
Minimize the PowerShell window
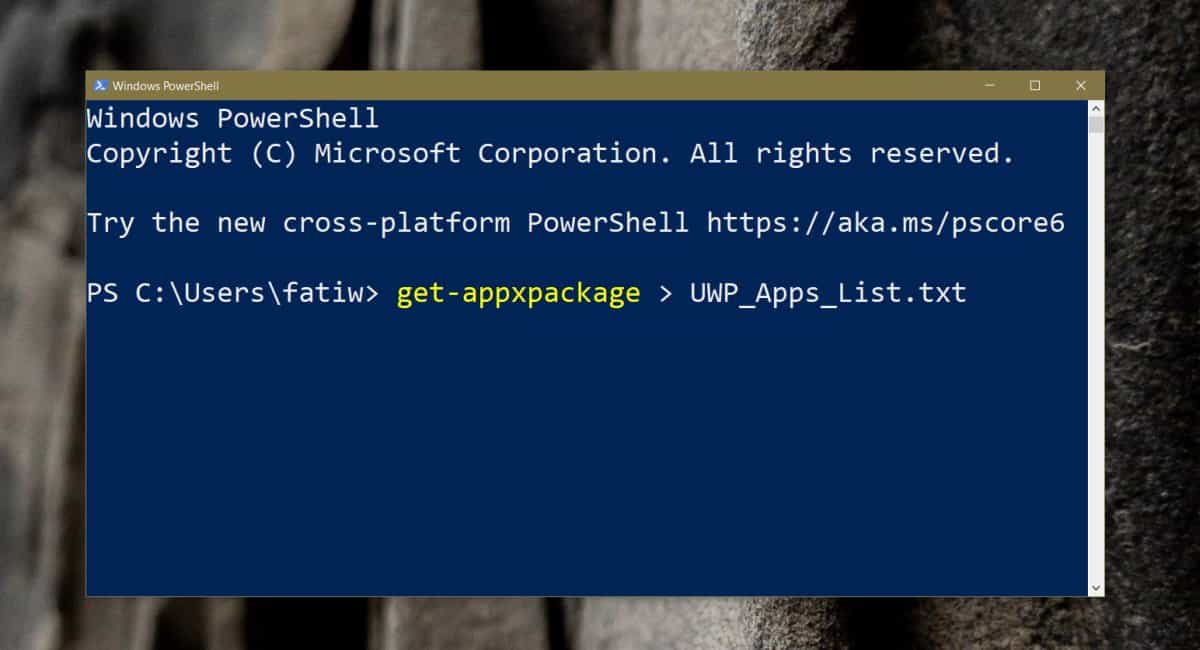[989, 86]
